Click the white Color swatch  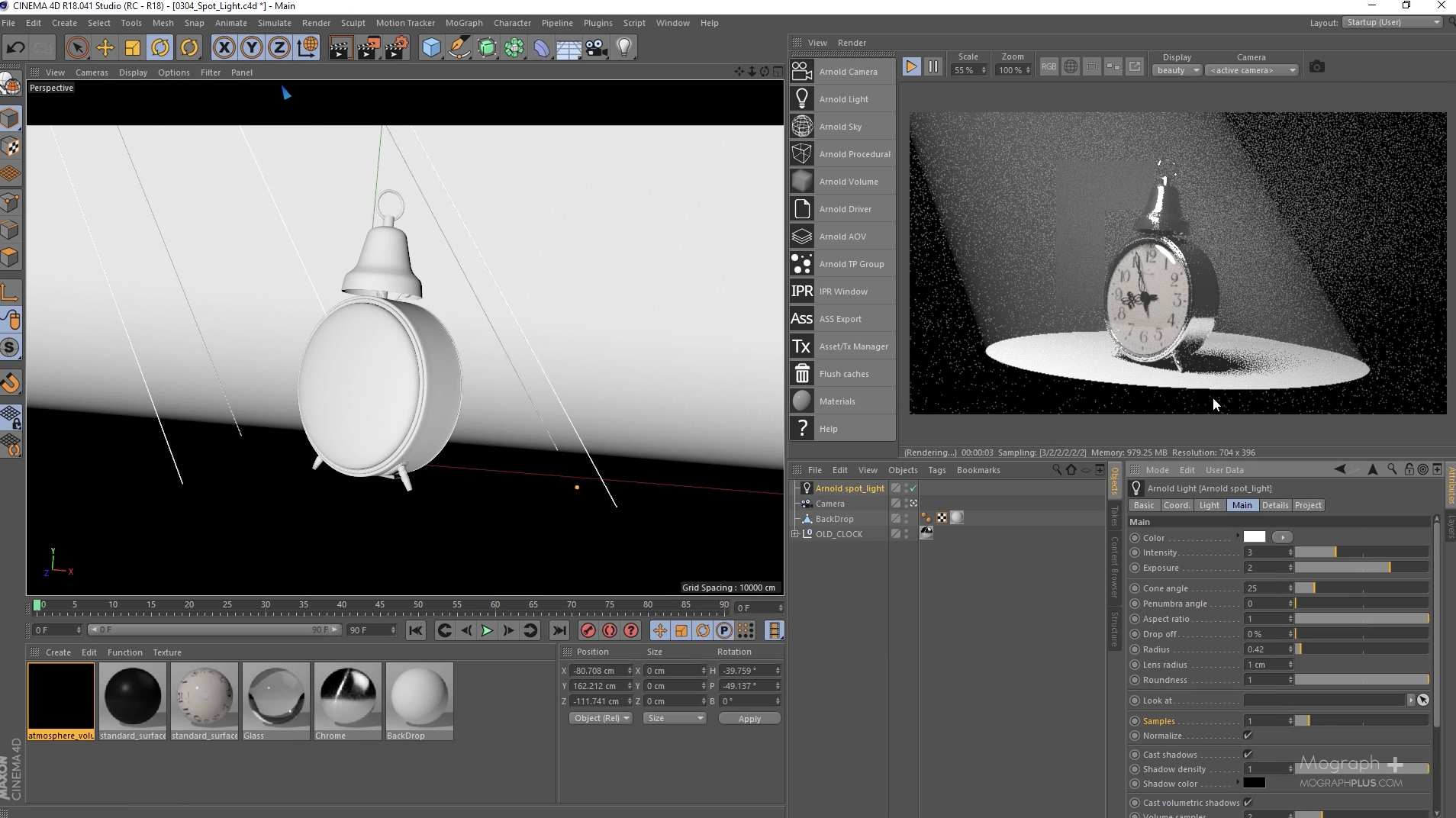pyautogui.click(x=1254, y=537)
